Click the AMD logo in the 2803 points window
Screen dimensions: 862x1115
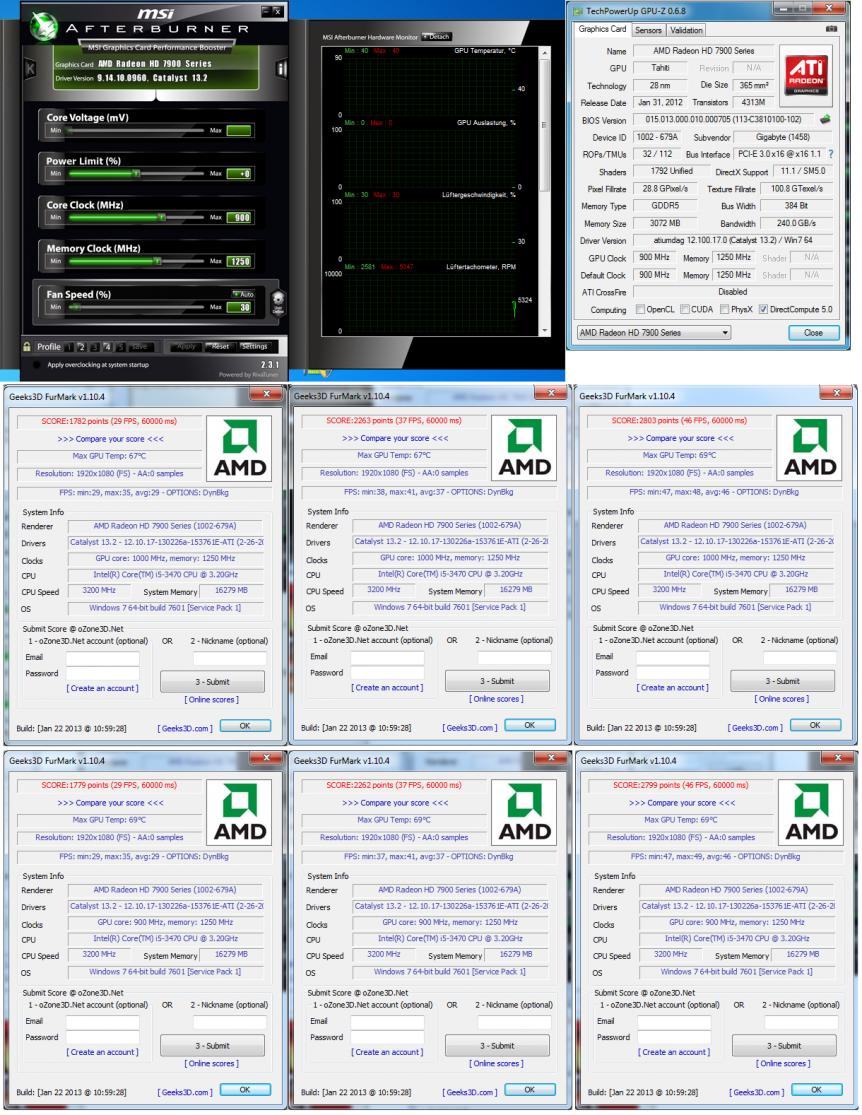coord(810,449)
